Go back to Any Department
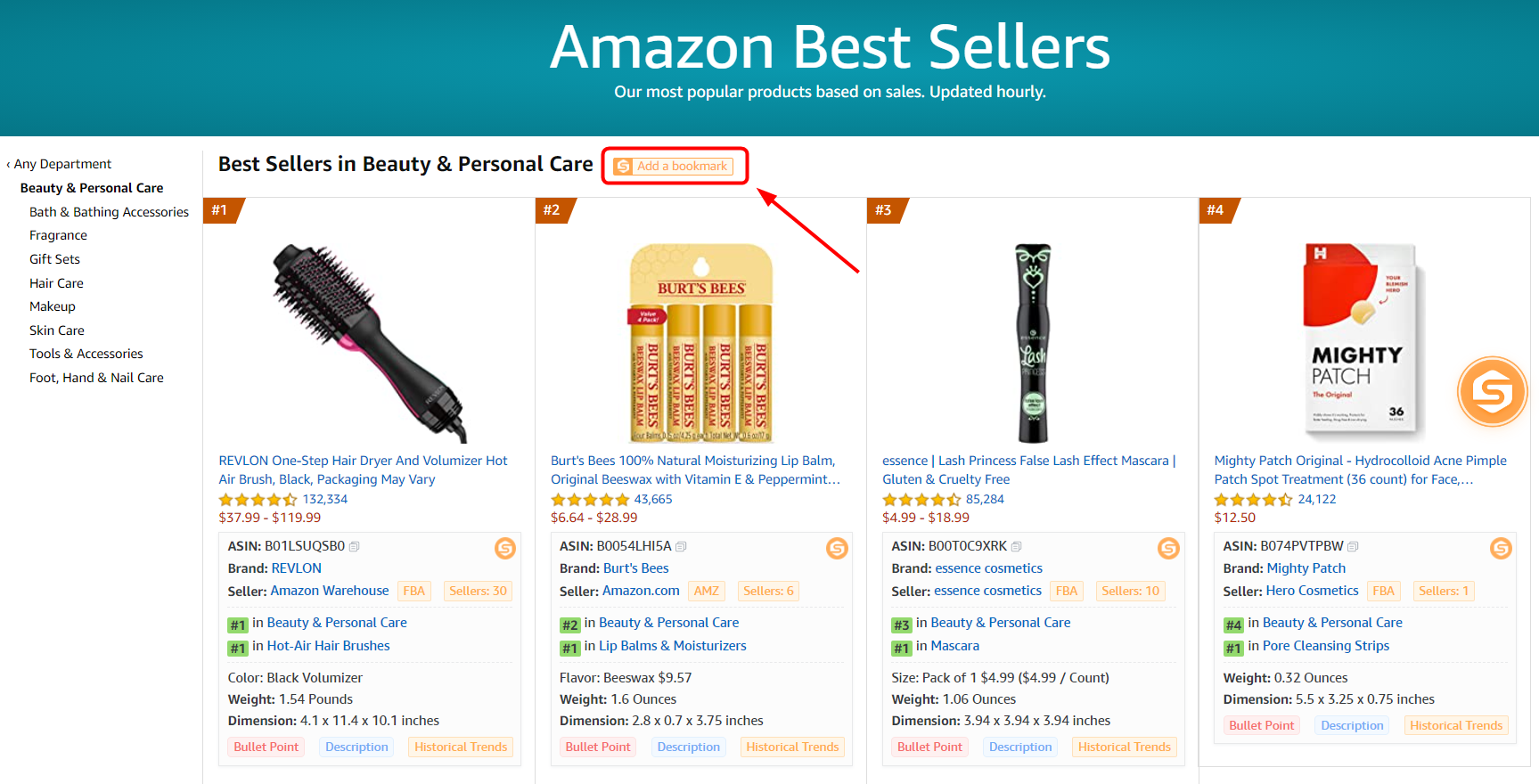This screenshot has height=784, width=1539. 62,164
